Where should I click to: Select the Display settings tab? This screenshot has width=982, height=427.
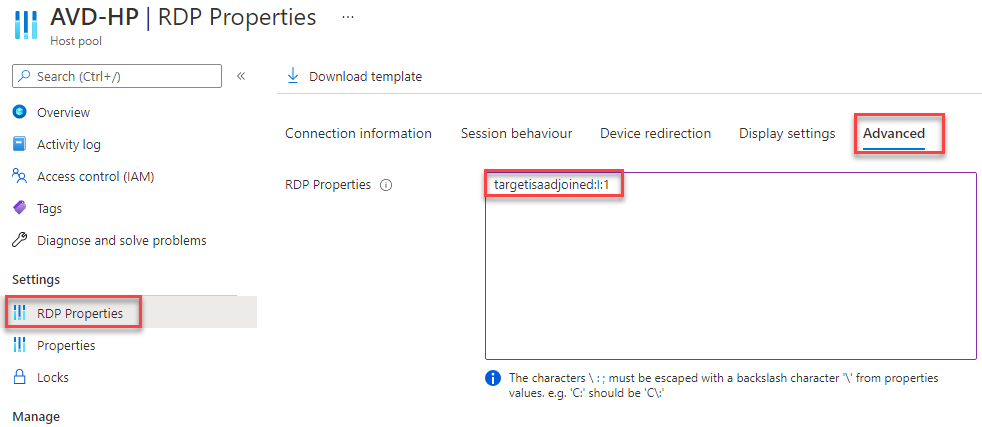(x=787, y=133)
